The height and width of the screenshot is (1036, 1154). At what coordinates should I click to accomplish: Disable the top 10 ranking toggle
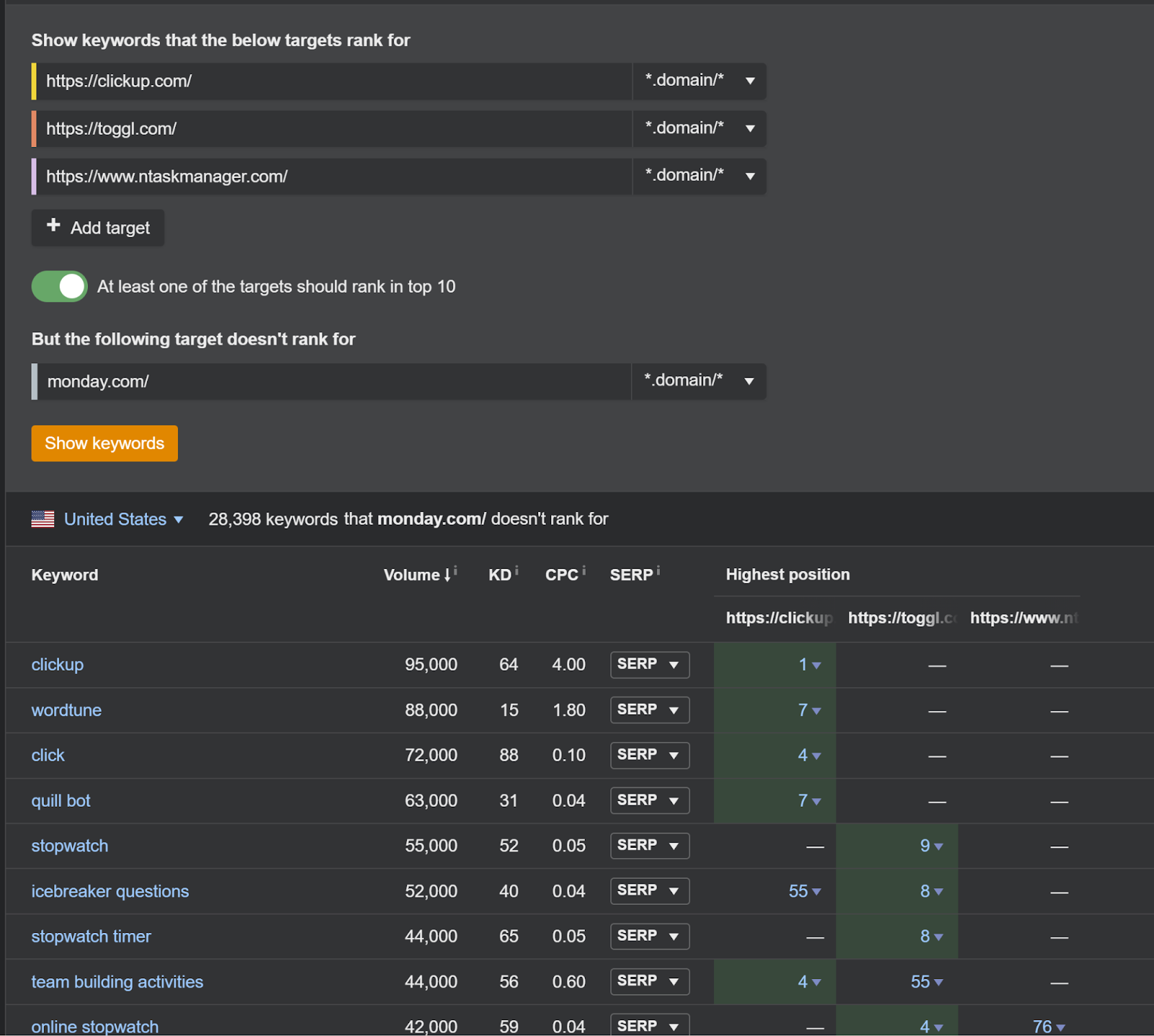pyautogui.click(x=60, y=286)
